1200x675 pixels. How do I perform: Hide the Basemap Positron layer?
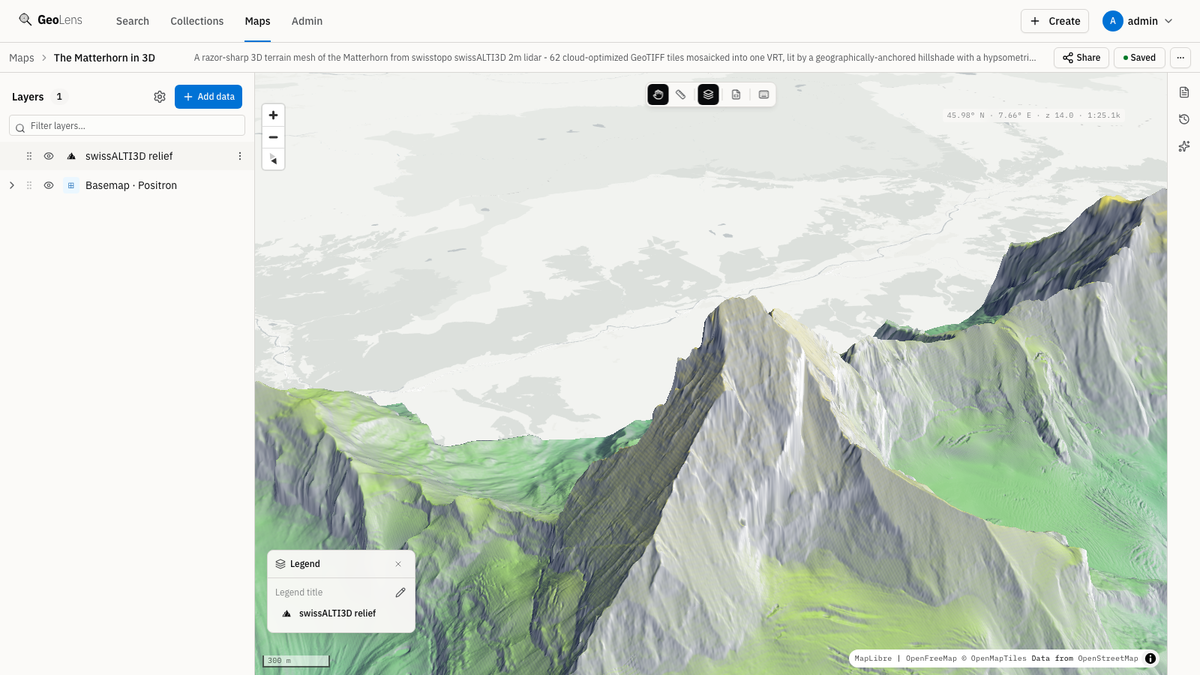[x=48, y=185]
